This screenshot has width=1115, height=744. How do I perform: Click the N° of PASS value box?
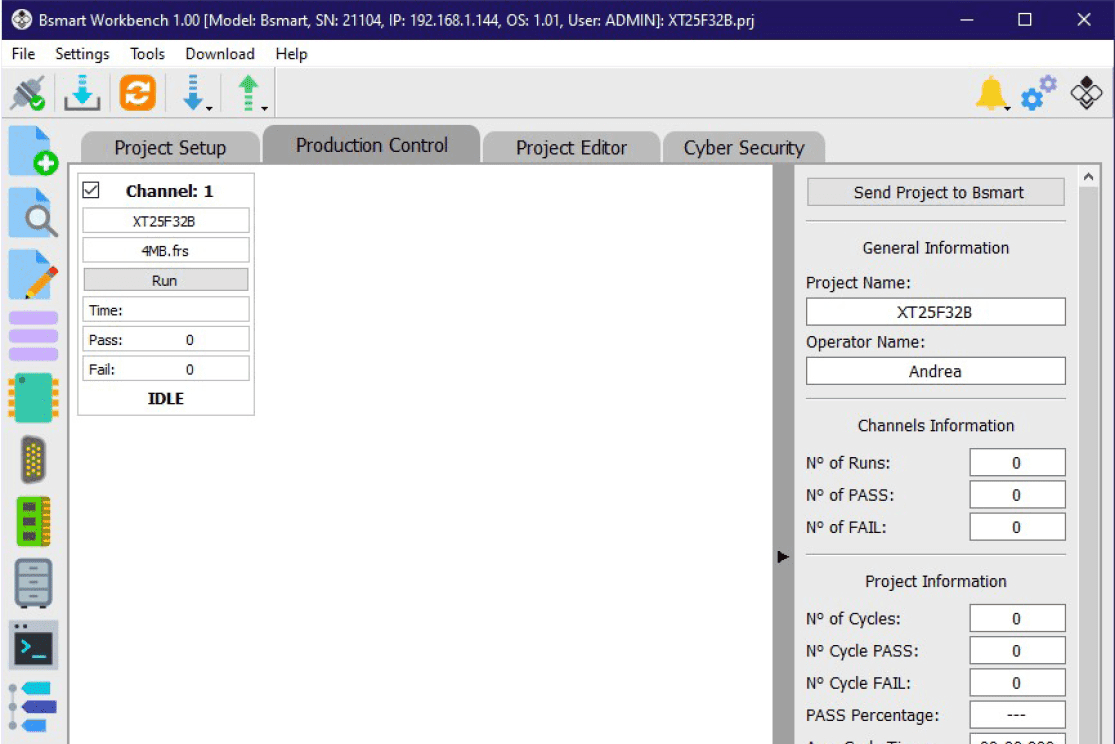[1017, 495]
